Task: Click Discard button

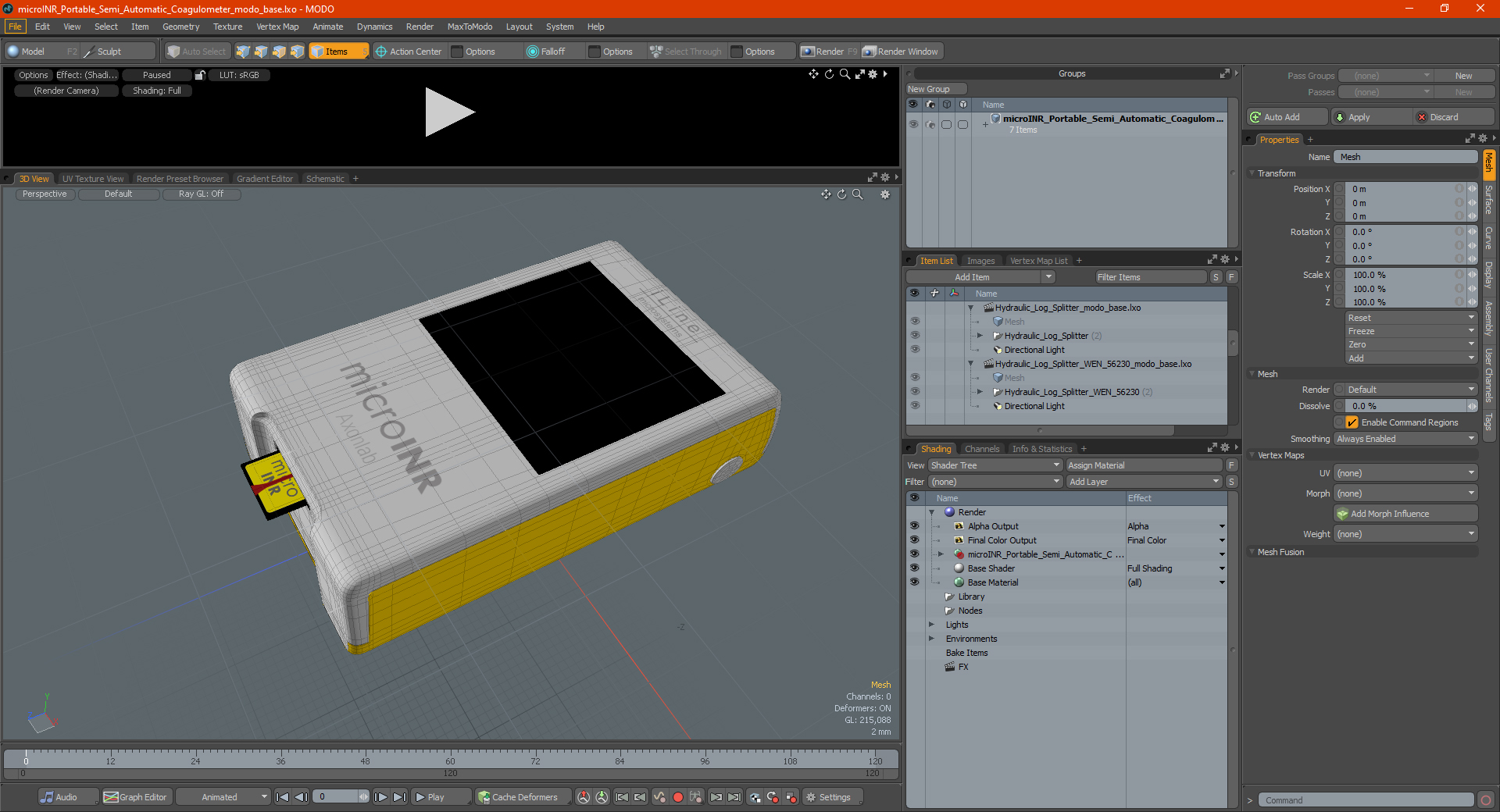Action: point(1454,117)
